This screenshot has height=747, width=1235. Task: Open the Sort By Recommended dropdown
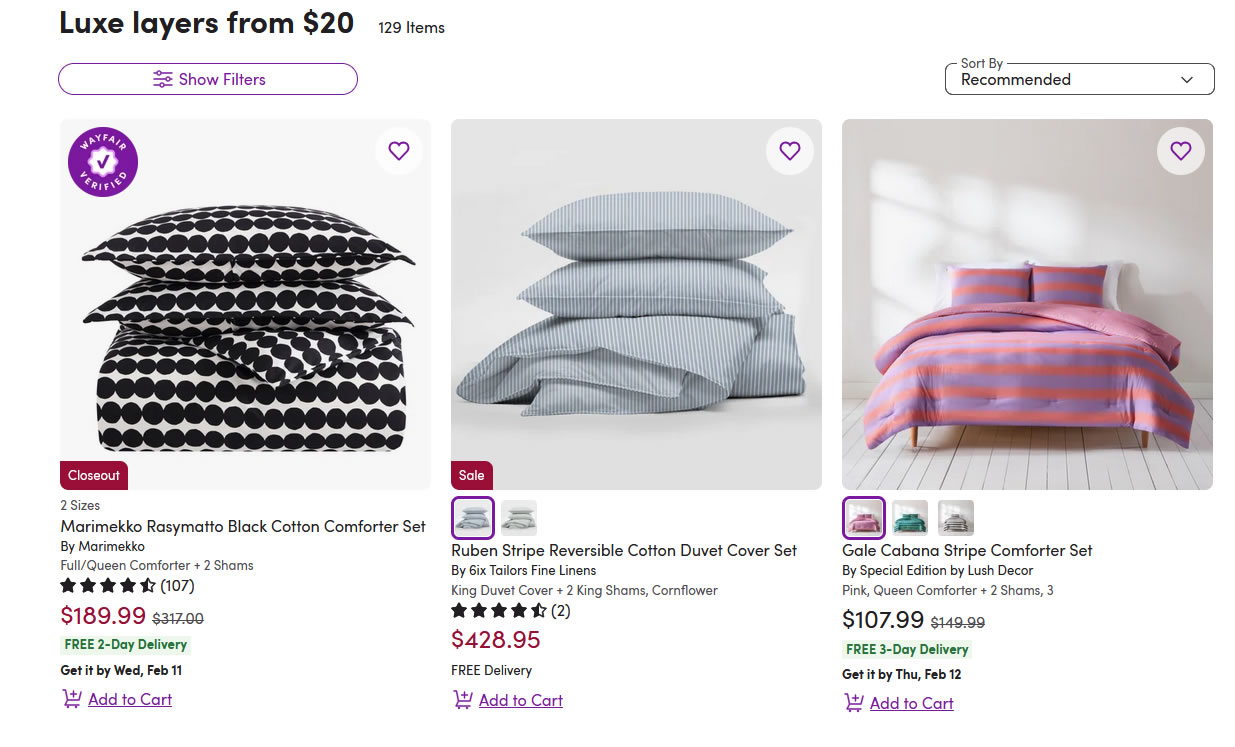[x=1079, y=79]
